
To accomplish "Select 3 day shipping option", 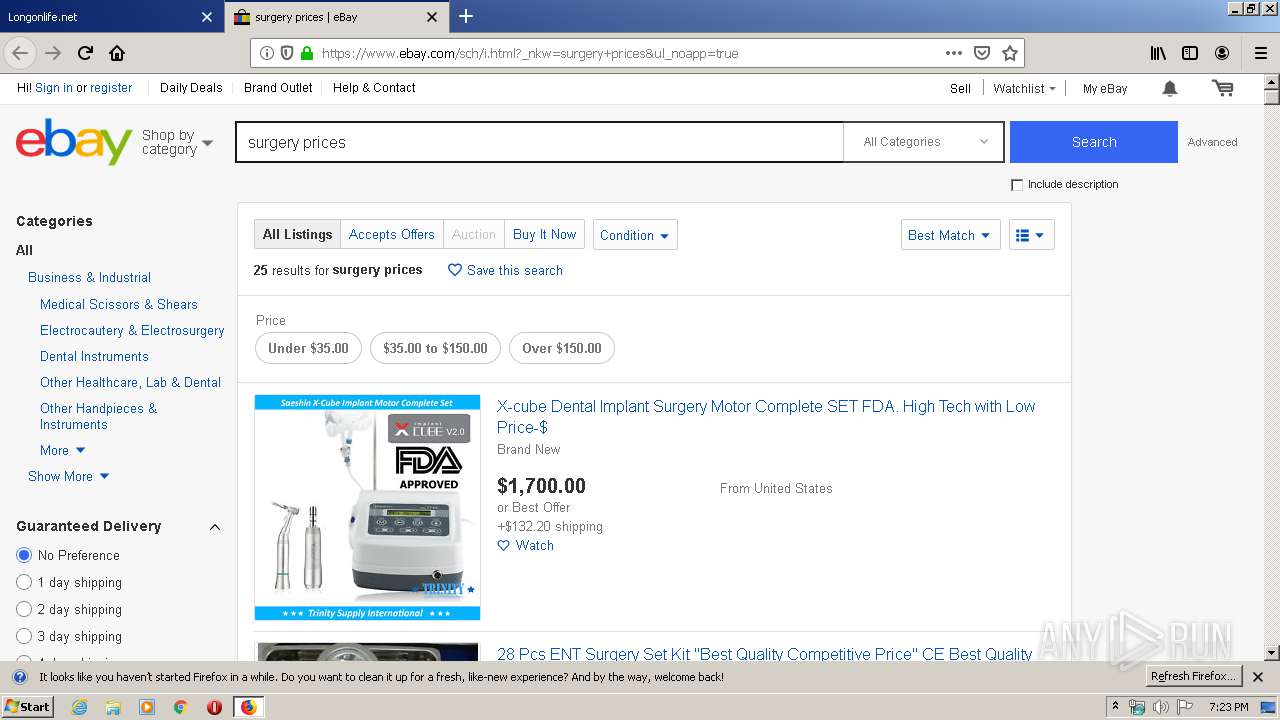I will [x=24, y=636].
